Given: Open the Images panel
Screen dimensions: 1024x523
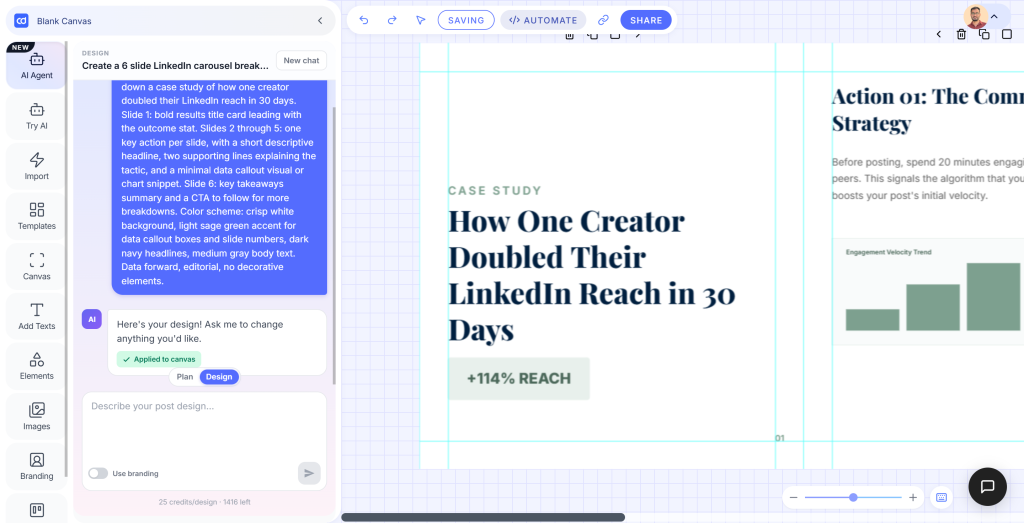Looking at the screenshot, I should (37, 416).
